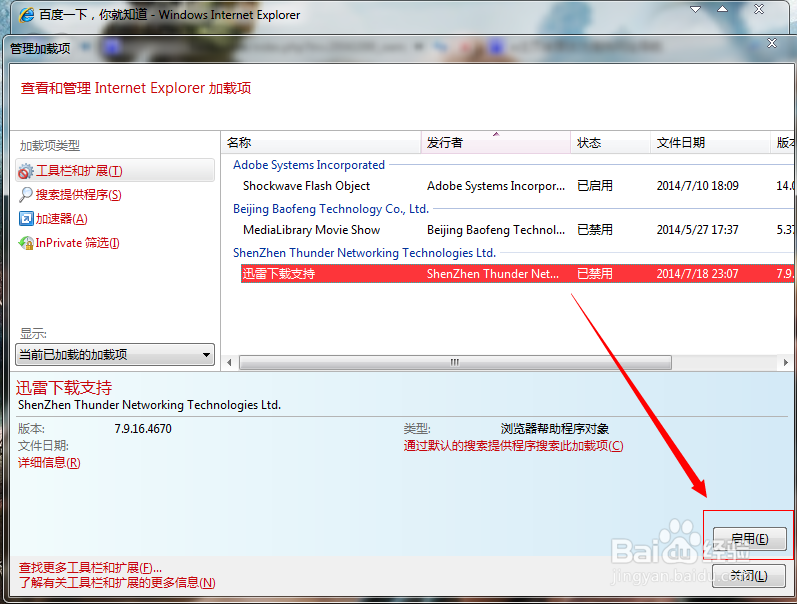This screenshot has height=604, width=797.
Task: Click version value 7.9.16.4670
Action: coord(143,429)
